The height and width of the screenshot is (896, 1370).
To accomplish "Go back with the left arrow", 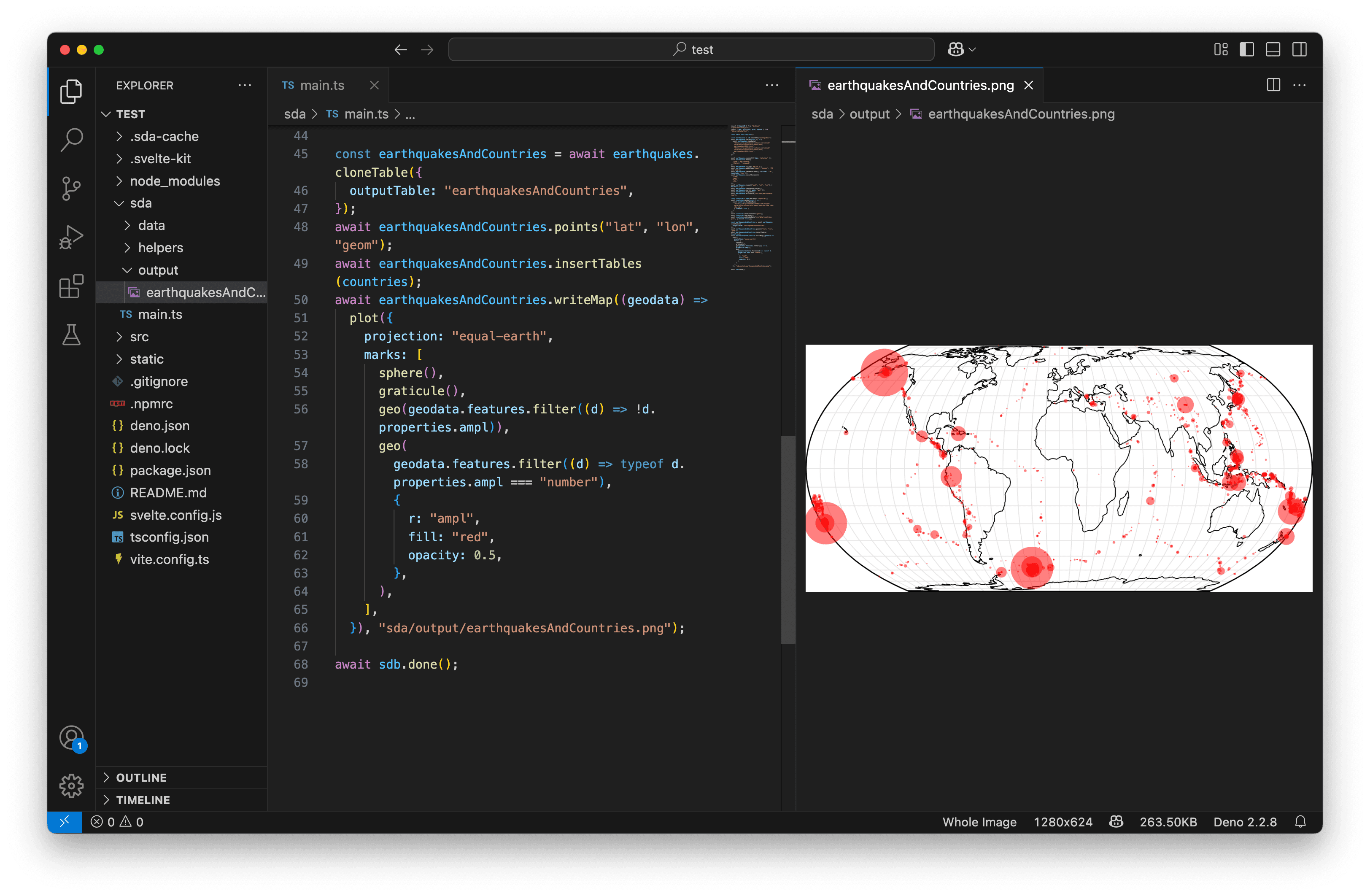I will (401, 49).
